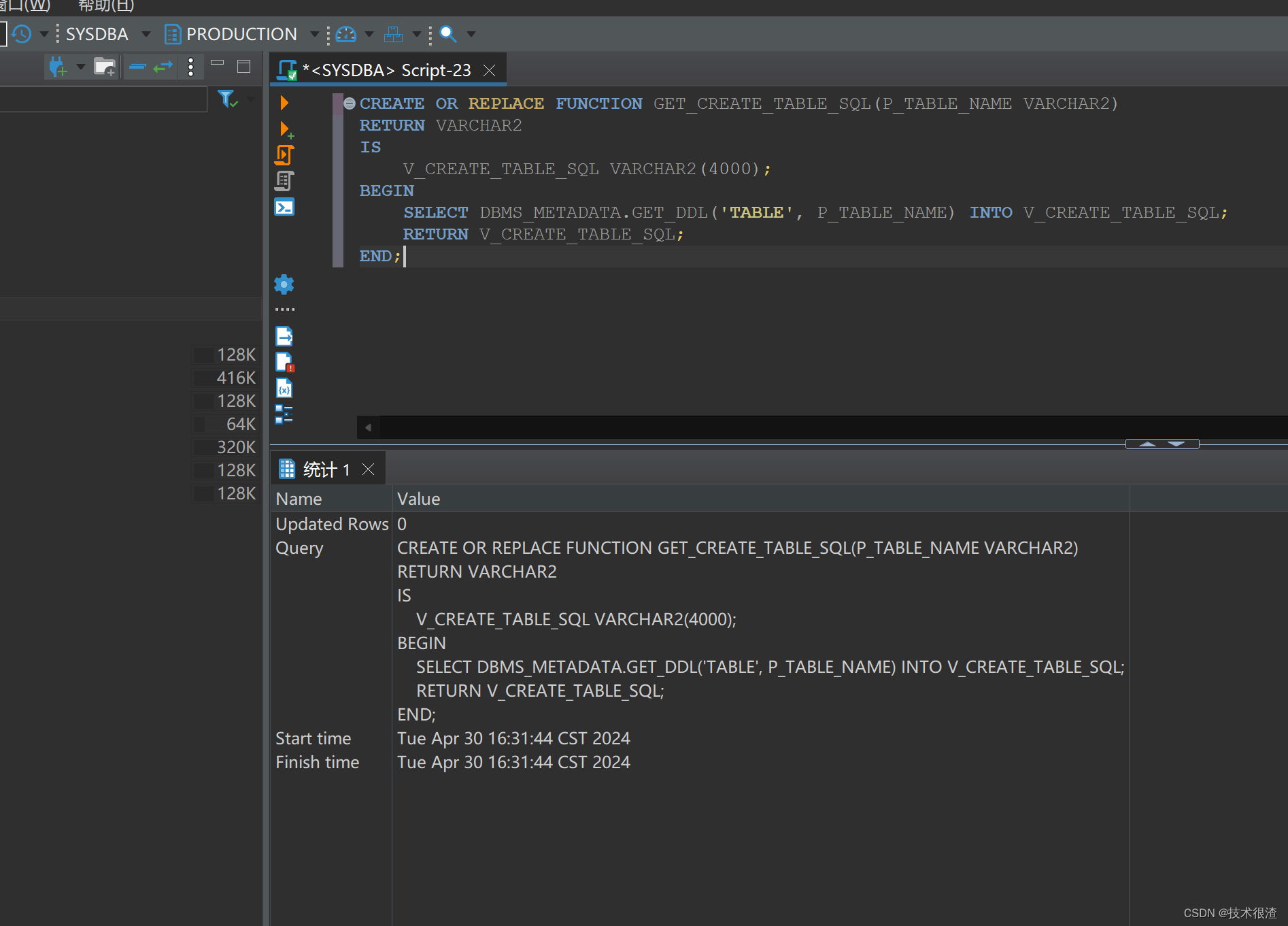Open the database dashboard gauge icon
The height and width of the screenshot is (926, 1288).
[346, 34]
